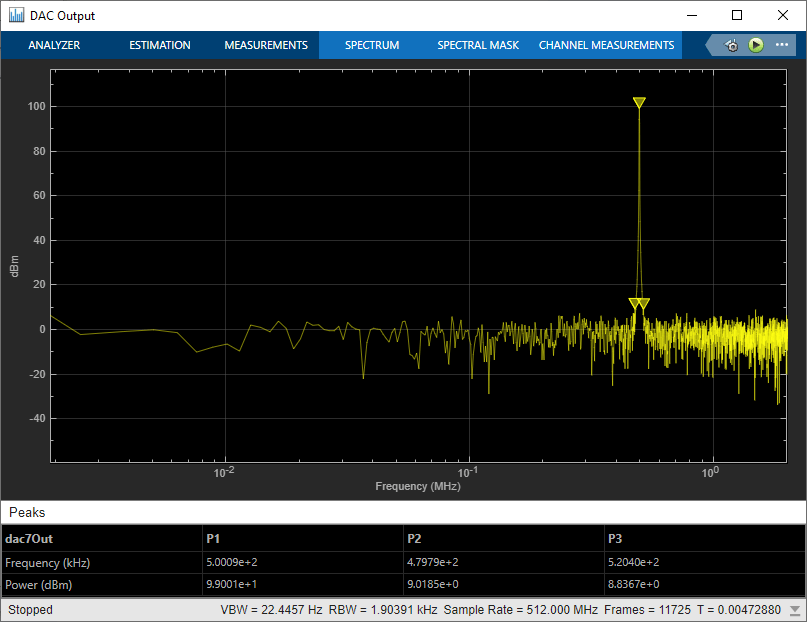Close the DAC Output window
Viewport: 807px width, 622px height.
(x=783, y=15)
